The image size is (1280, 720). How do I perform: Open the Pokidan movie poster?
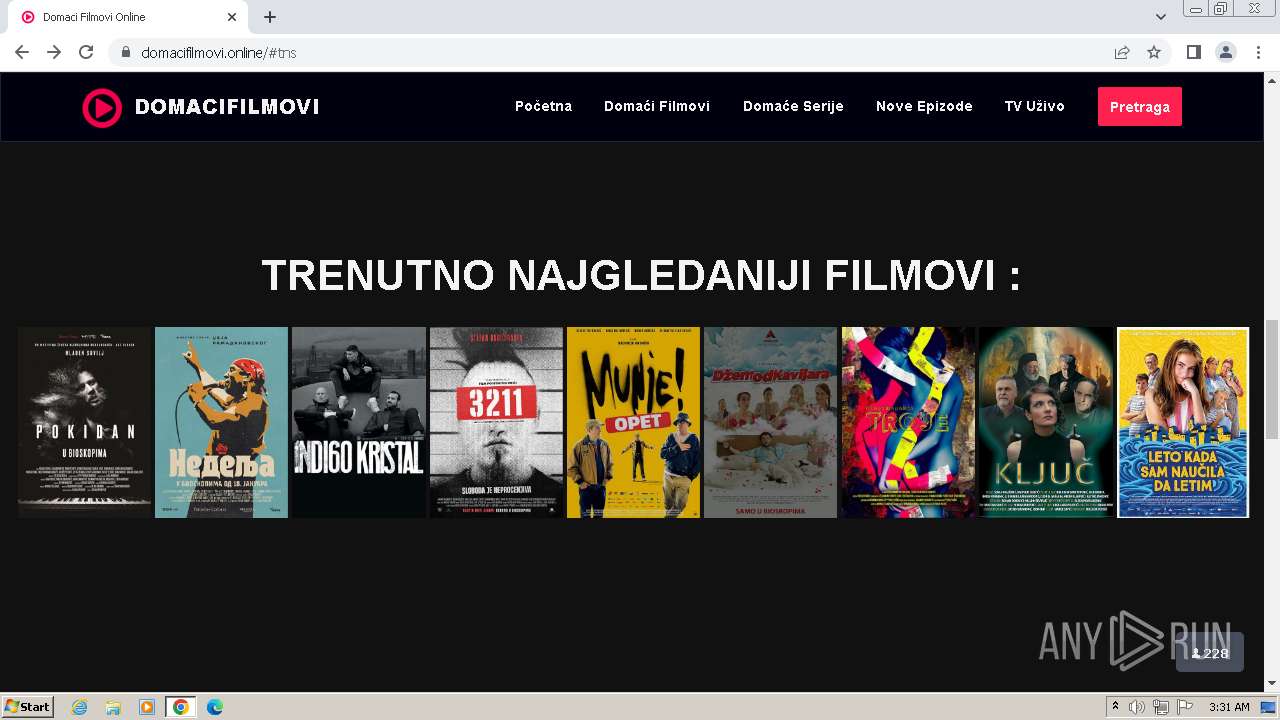[x=84, y=422]
